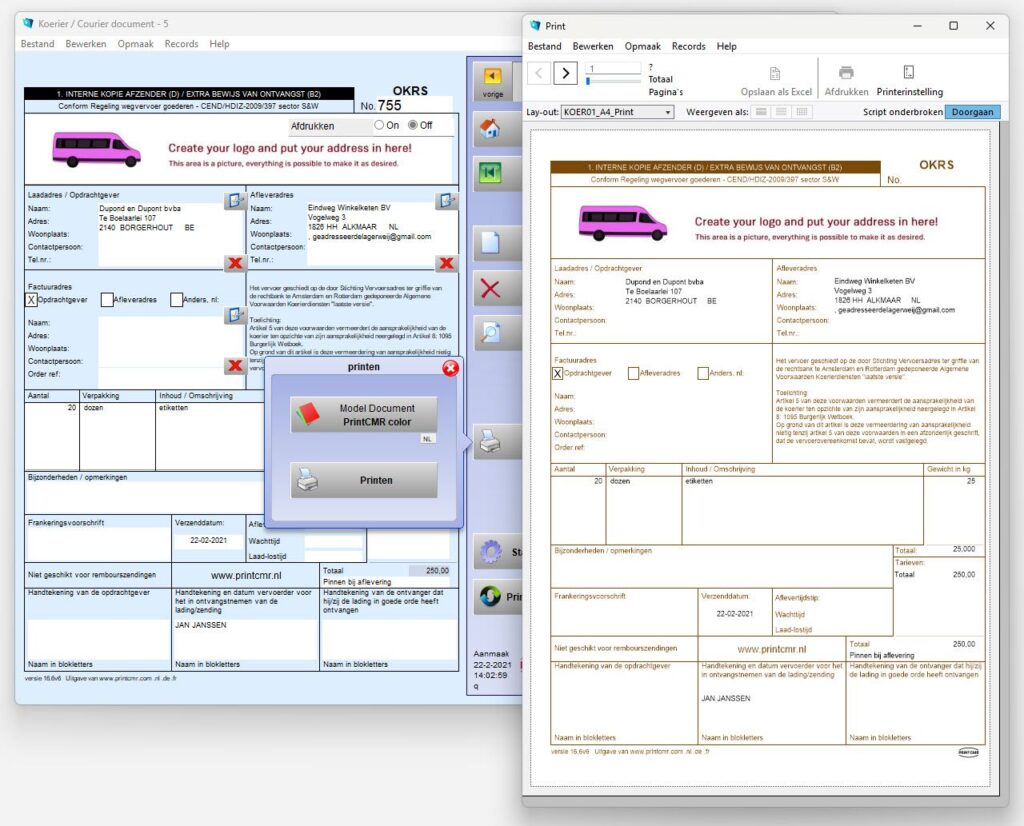Click the blank new document sidebar icon
Viewport: 1024px width, 826px height.
[x=490, y=243]
